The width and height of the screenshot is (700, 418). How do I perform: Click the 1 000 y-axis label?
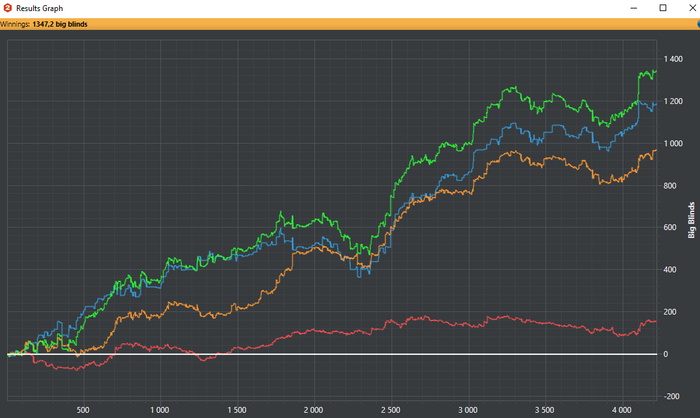pyautogui.click(x=673, y=143)
